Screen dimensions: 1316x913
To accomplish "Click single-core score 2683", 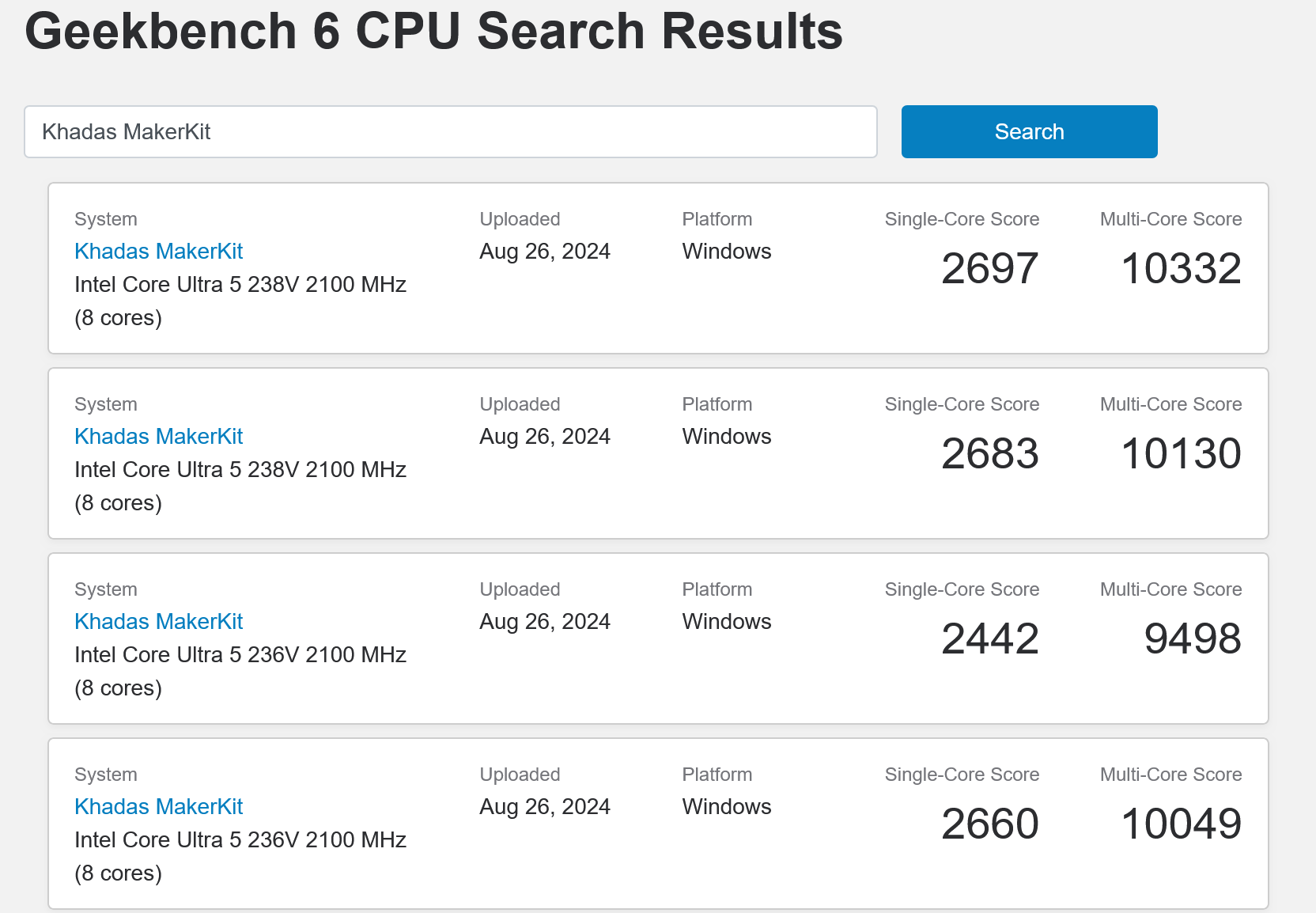I will [x=989, y=454].
